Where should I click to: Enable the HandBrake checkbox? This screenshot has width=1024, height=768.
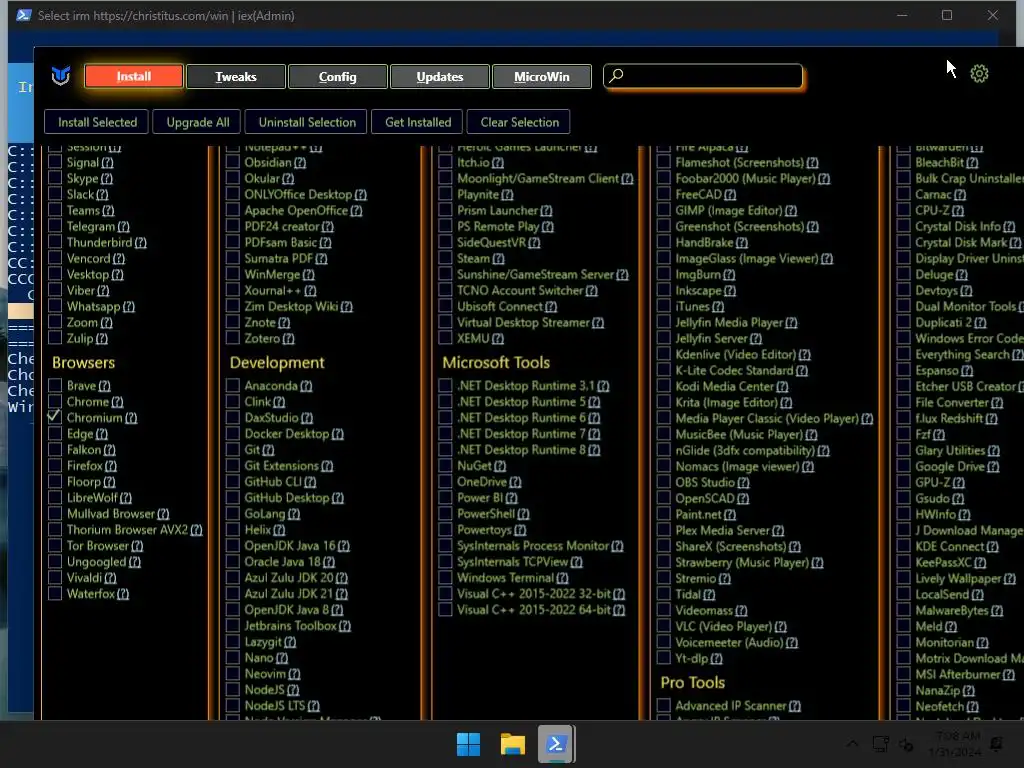(x=664, y=242)
